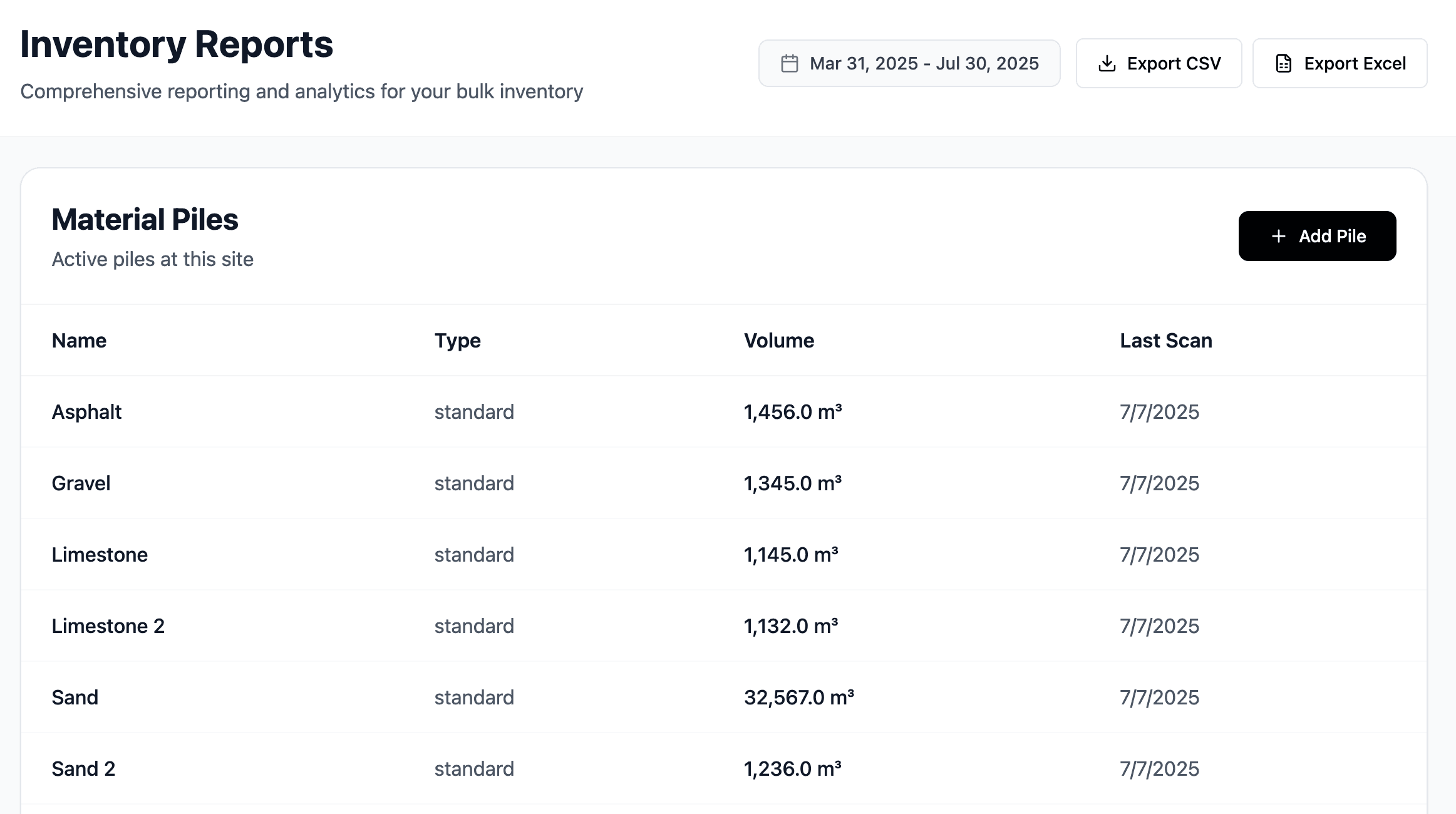Click the plus icon on Add Pile
Viewport: 1456px width, 814px height.
pyautogui.click(x=1278, y=236)
